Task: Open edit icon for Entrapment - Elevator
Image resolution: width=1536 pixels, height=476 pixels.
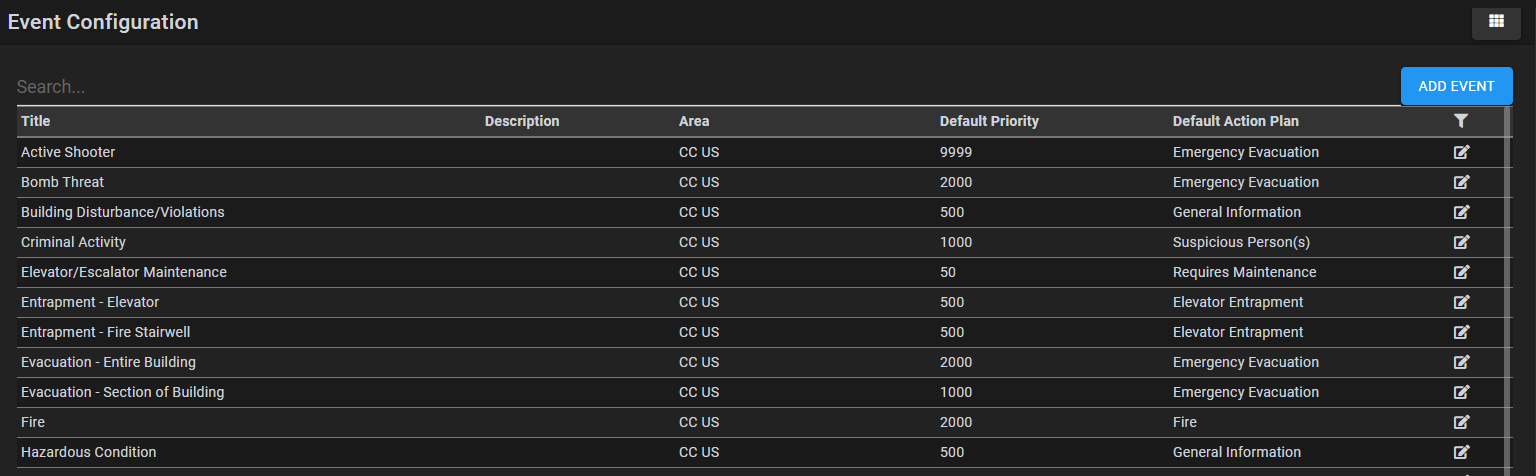Action: [1461, 302]
